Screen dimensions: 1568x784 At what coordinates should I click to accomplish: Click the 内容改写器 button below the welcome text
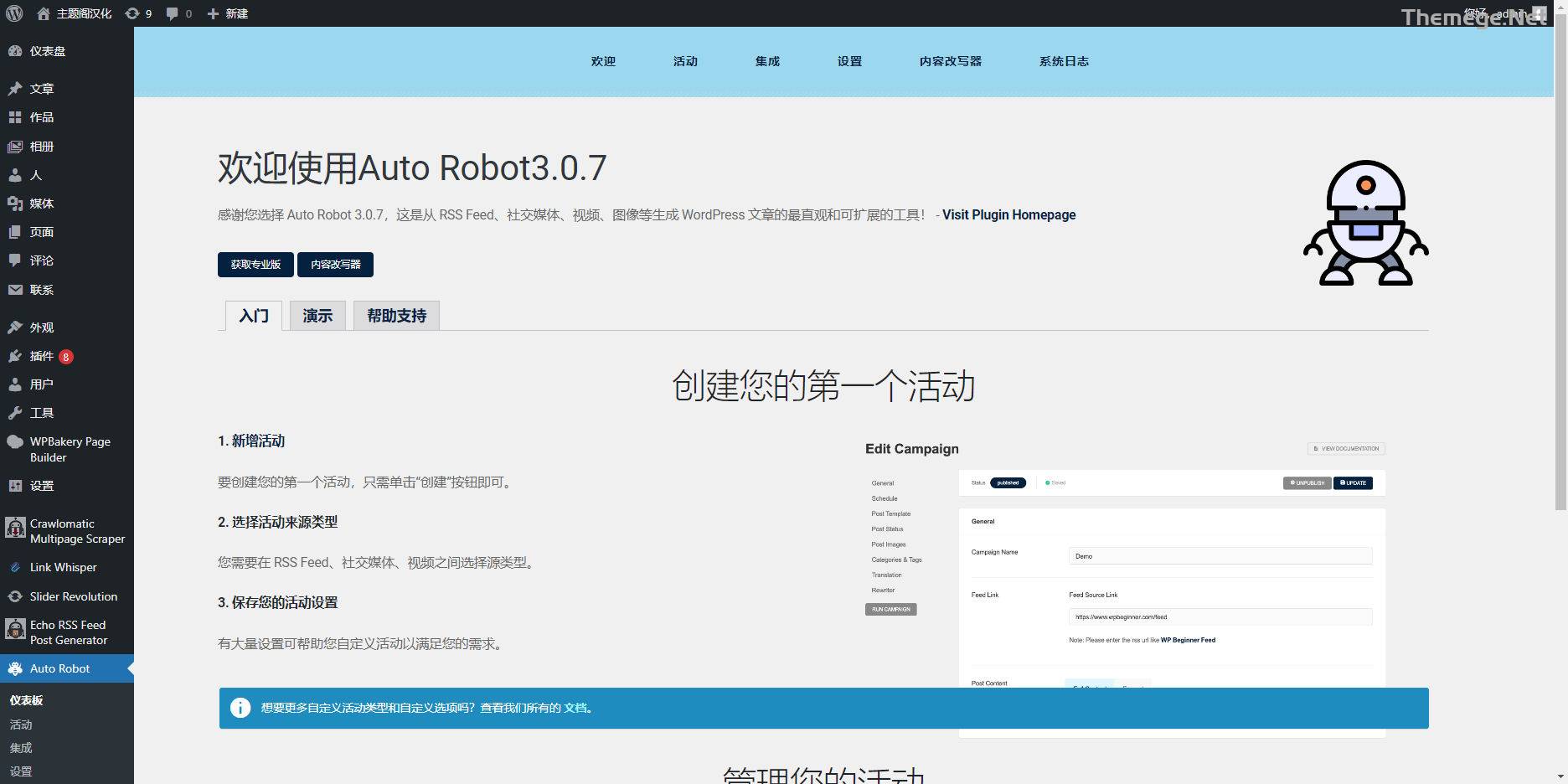(x=335, y=265)
